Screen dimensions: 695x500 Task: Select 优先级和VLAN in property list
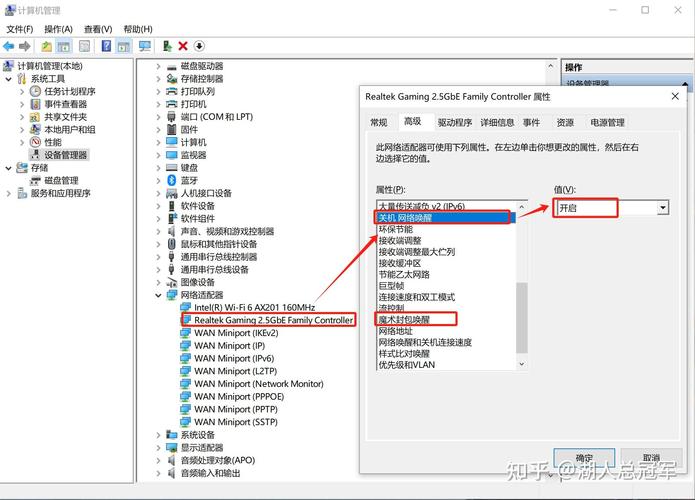coord(406,365)
